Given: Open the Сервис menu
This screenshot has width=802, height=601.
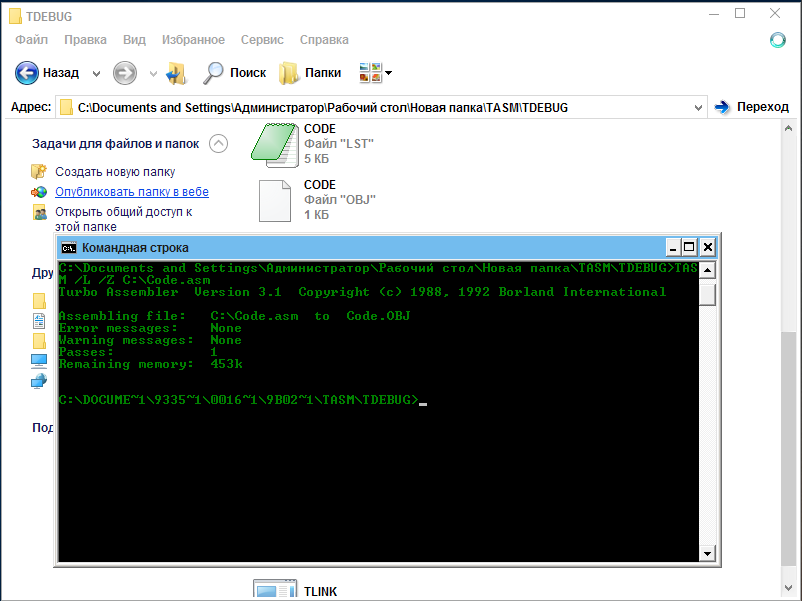Looking at the screenshot, I should [x=262, y=40].
